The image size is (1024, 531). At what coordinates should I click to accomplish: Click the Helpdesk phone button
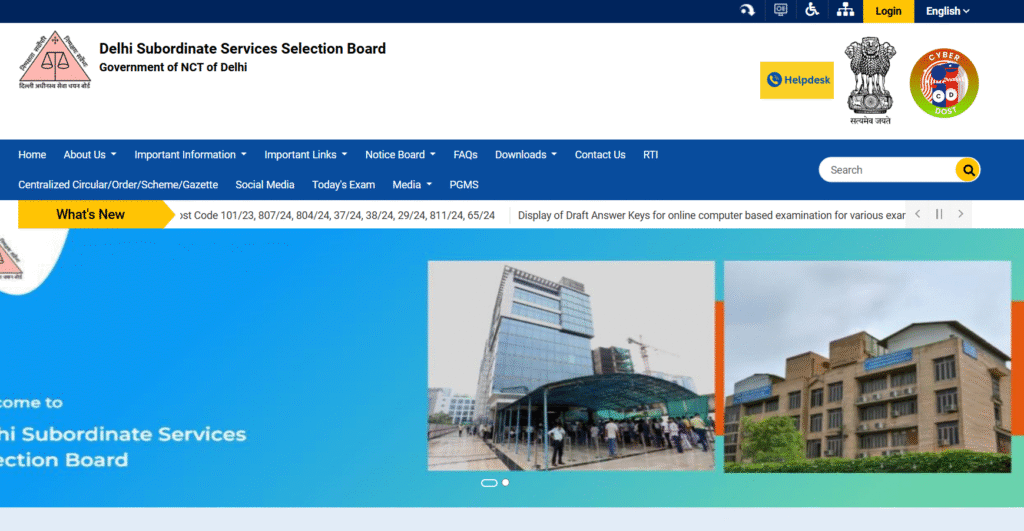pos(797,80)
